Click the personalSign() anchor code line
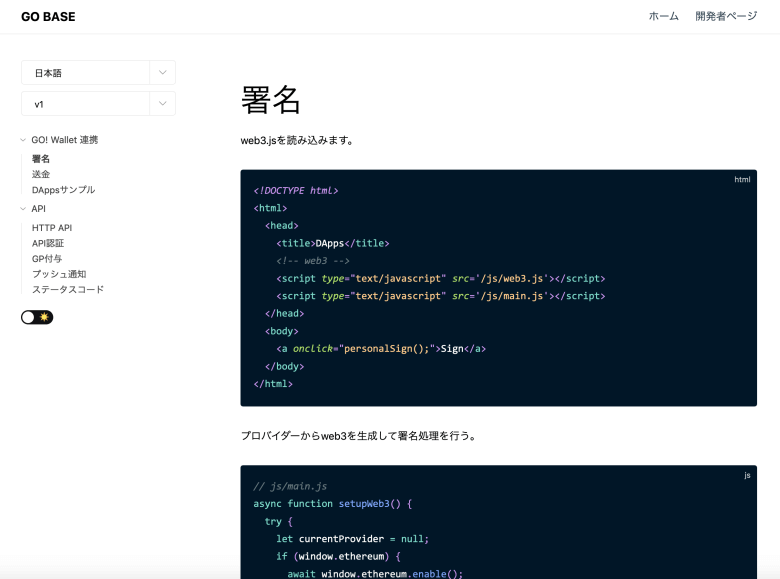This screenshot has width=780, height=579. click(x=381, y=348)
